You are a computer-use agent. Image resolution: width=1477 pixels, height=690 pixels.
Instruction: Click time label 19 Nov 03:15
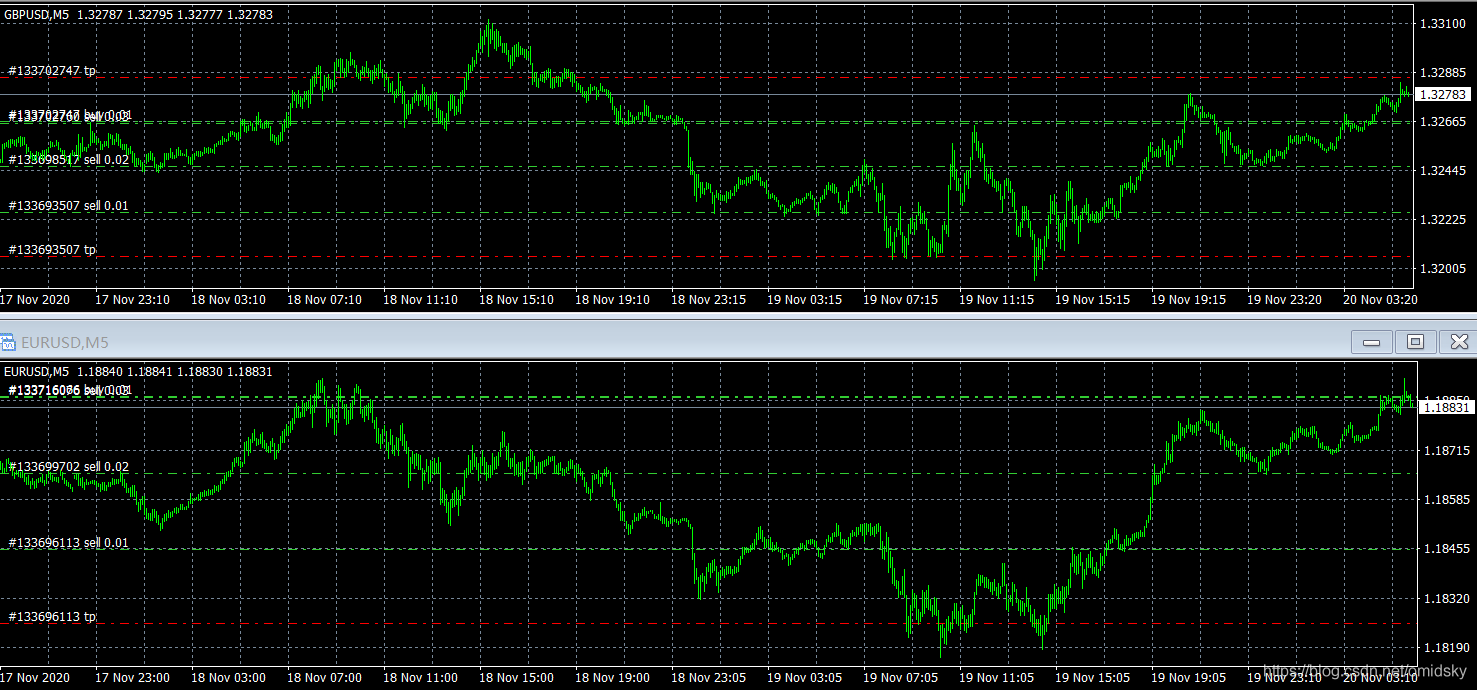tap(804, 299)
